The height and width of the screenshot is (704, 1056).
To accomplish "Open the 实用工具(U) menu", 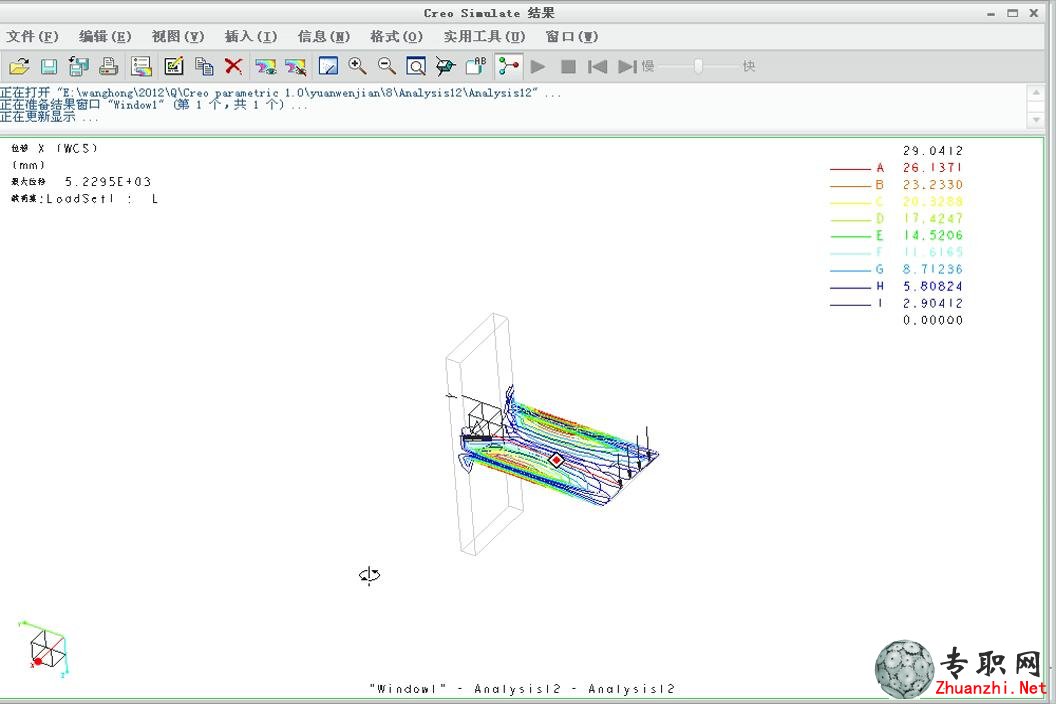I will point(484,36).
